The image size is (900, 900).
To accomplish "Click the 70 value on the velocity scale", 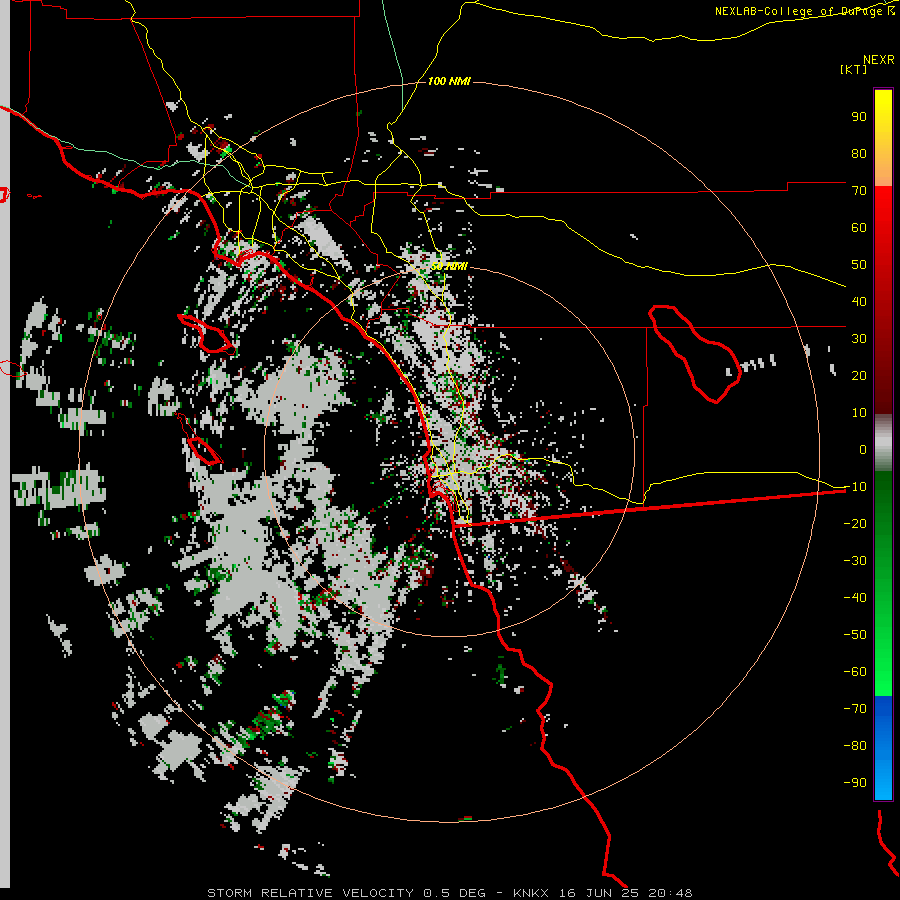I will click(x=859, y=191).
